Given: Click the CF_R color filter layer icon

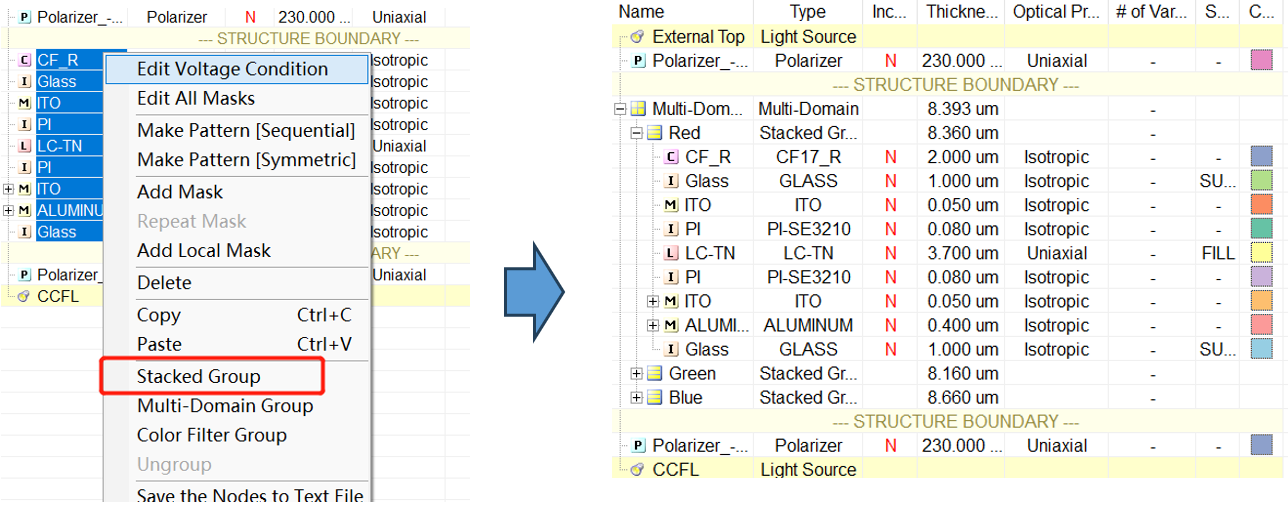Looking at the screenshot, I should point(671,157).
